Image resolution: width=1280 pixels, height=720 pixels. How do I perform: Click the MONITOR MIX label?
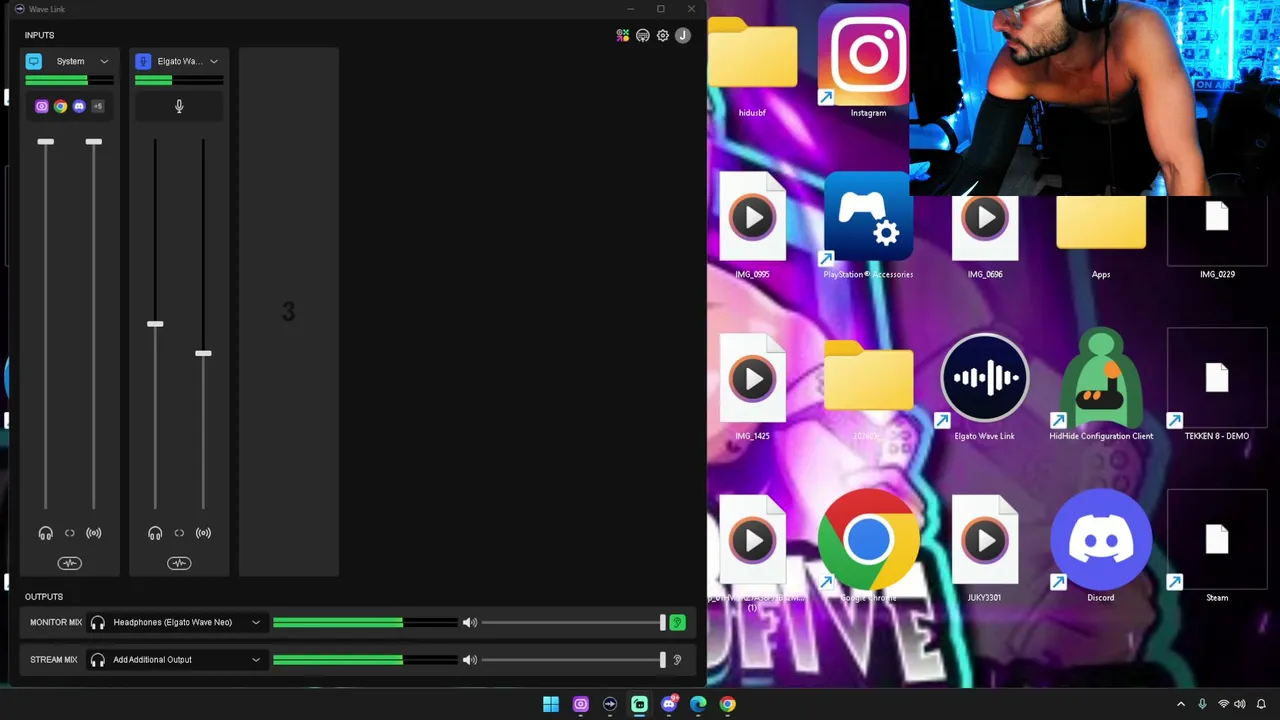[56, 623]
